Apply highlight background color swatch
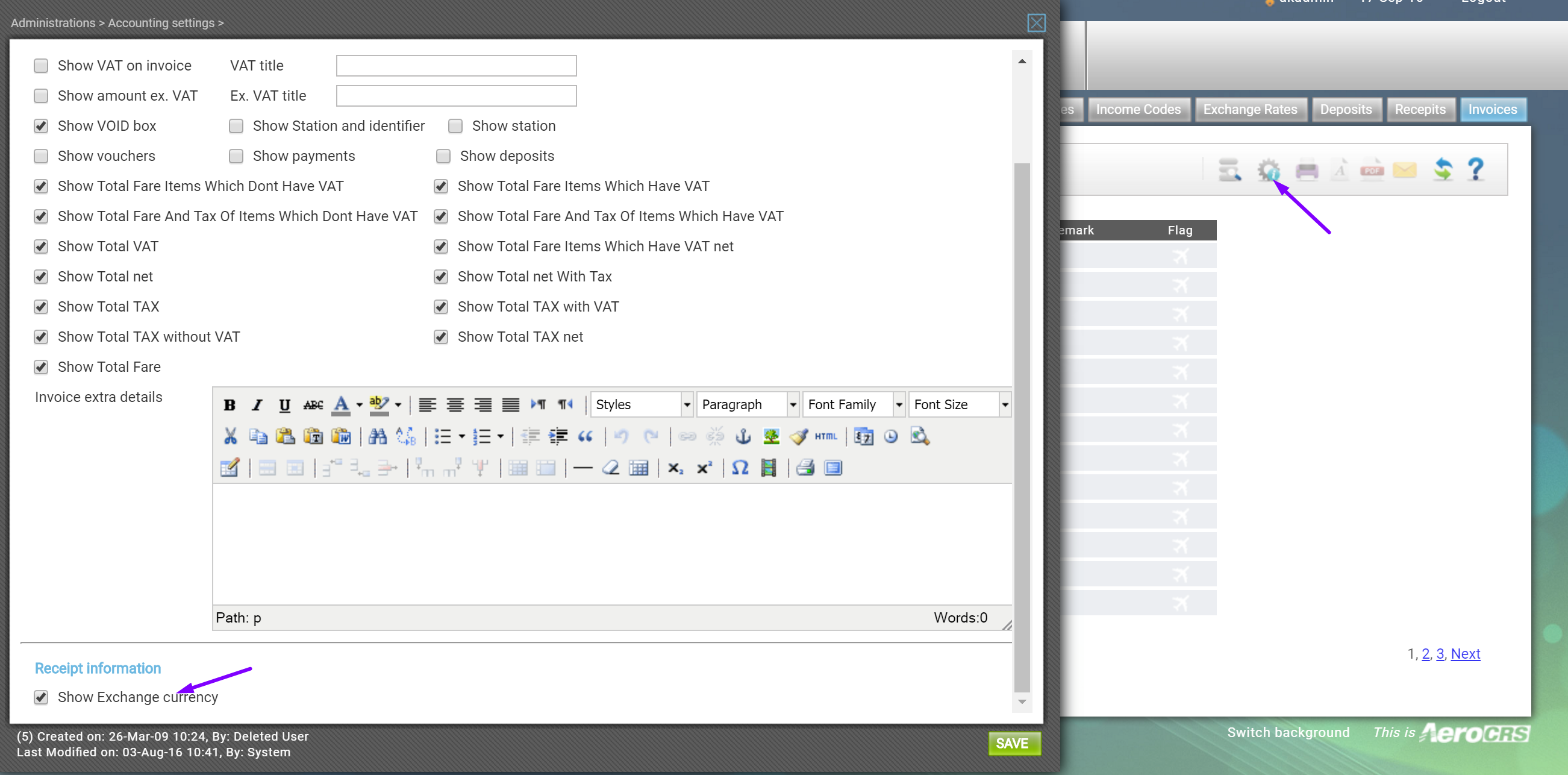Viewport: 1568px width, 775px height. coord(379,405)
